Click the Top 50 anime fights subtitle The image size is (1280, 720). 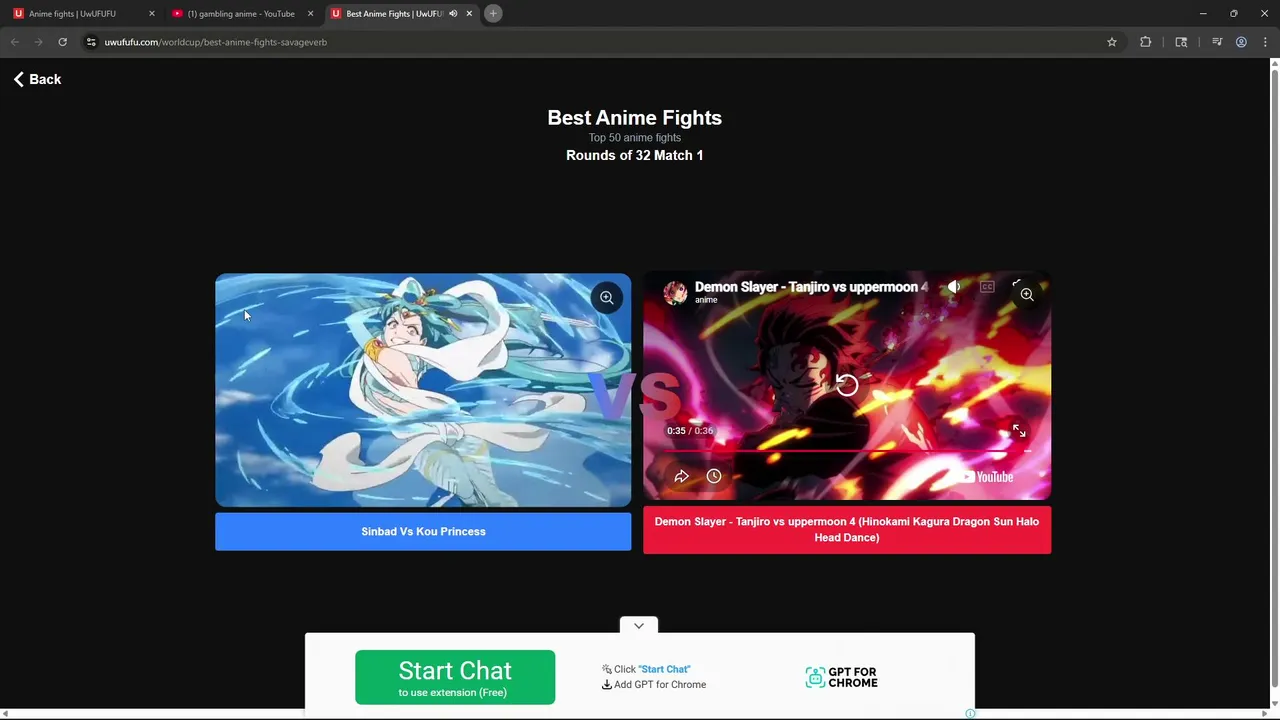[x=634, y=138]
